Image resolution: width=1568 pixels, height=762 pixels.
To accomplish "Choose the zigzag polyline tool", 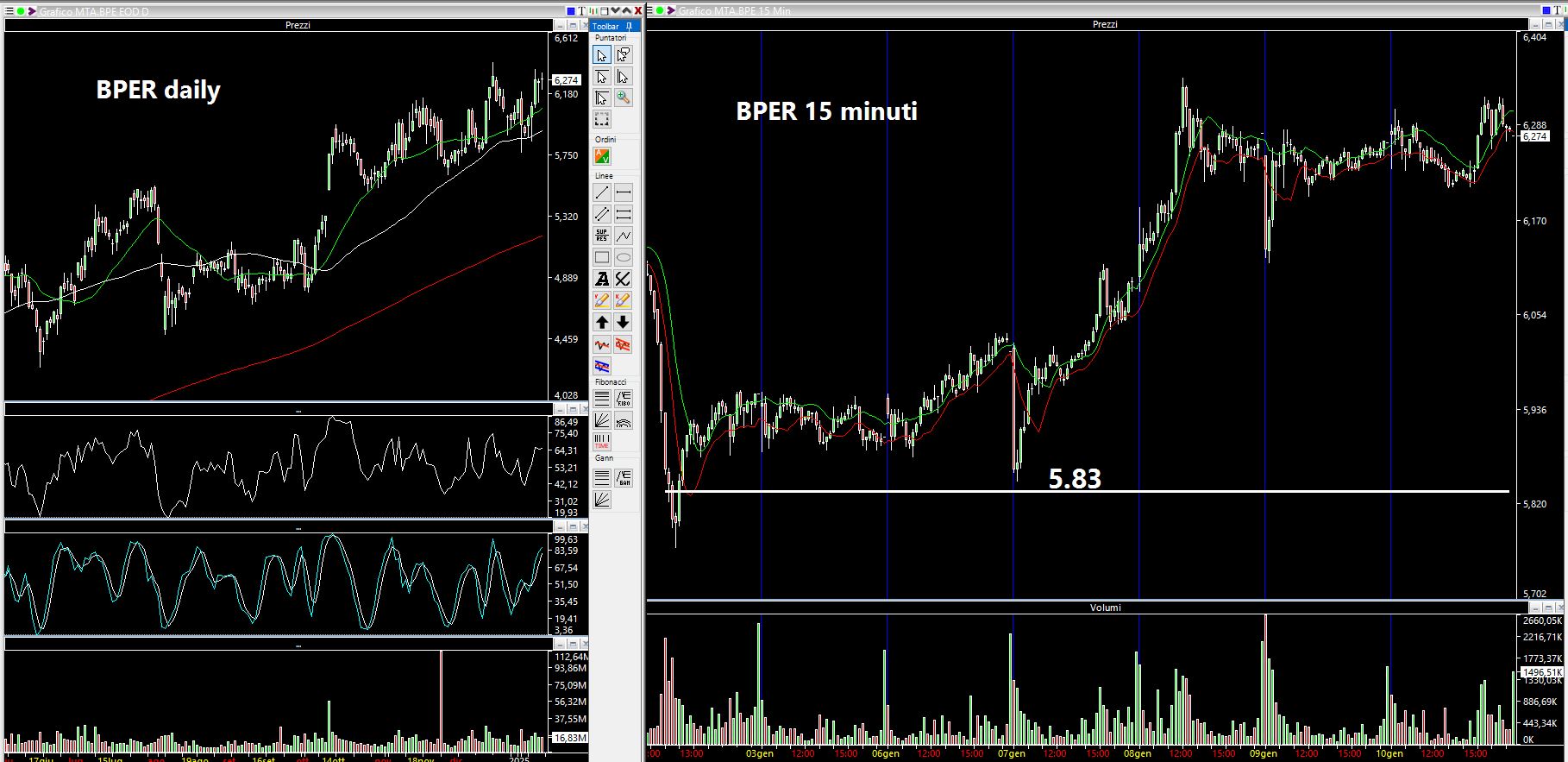I will tap(624, 236).
